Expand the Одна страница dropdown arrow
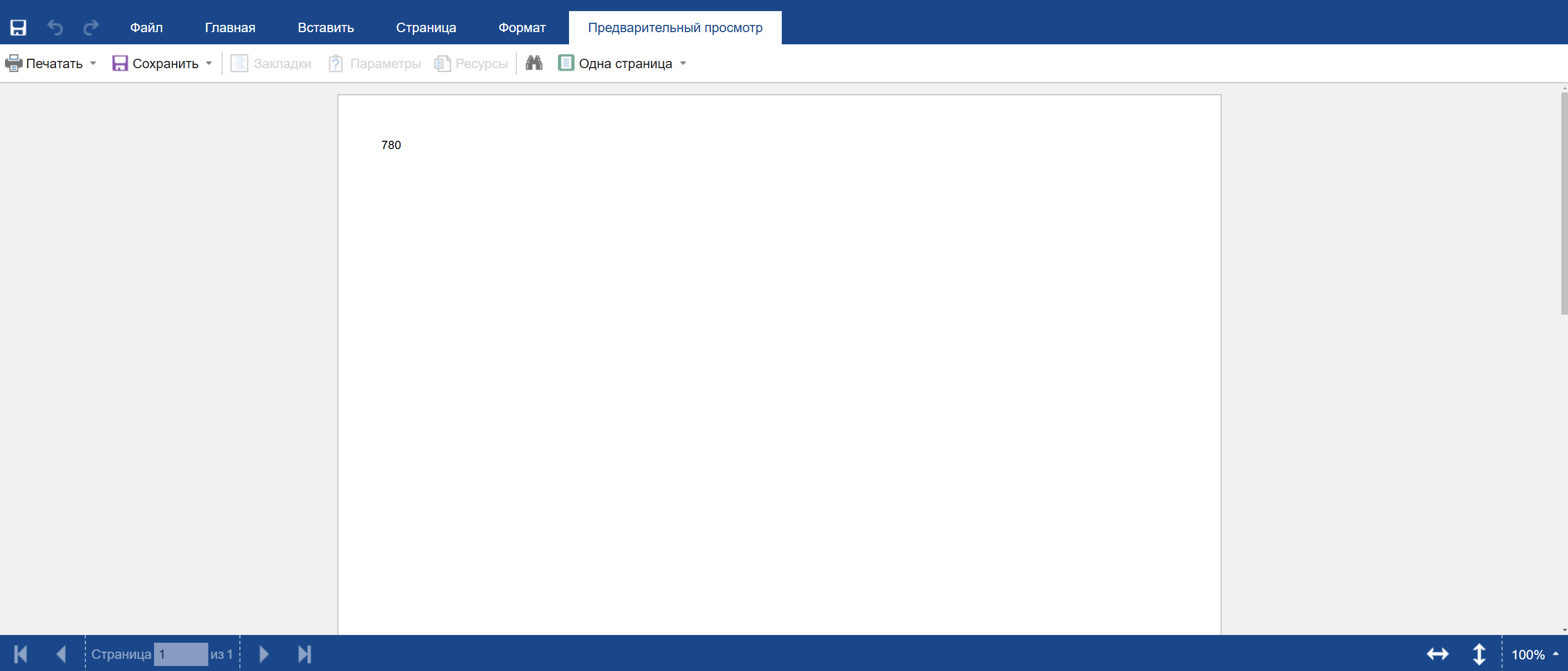Image resolution: width=1568 pixels, height=671 pixels. tap(683, 63)
